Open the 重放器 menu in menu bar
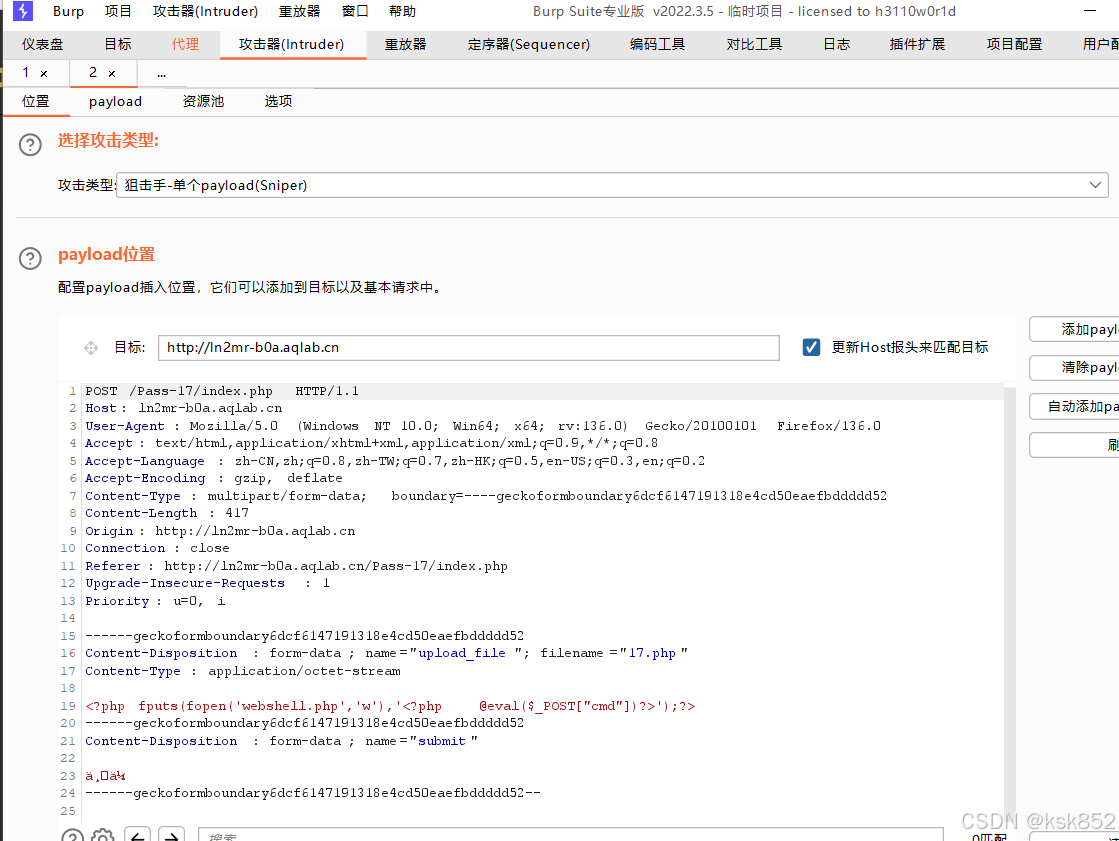Image resolution: width=1119 pixels, height=841 pixels. click(x=299, y=11)
